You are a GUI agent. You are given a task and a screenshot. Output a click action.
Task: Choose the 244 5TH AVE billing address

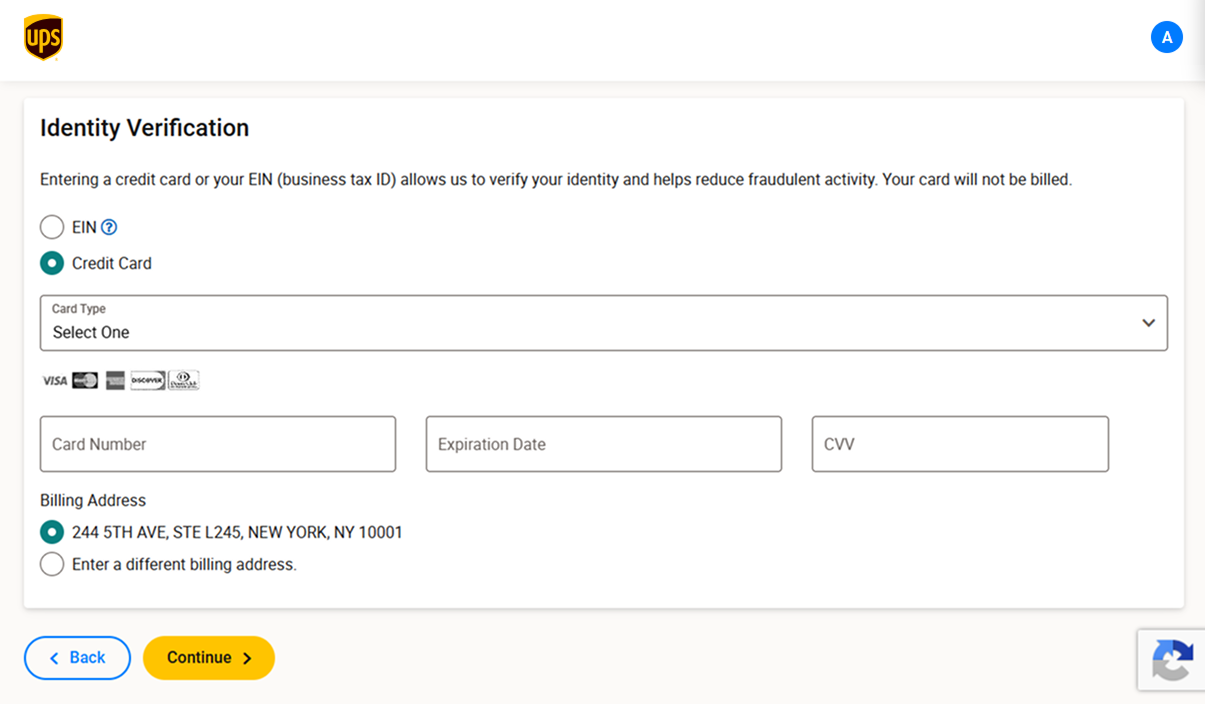pos(52,532)
